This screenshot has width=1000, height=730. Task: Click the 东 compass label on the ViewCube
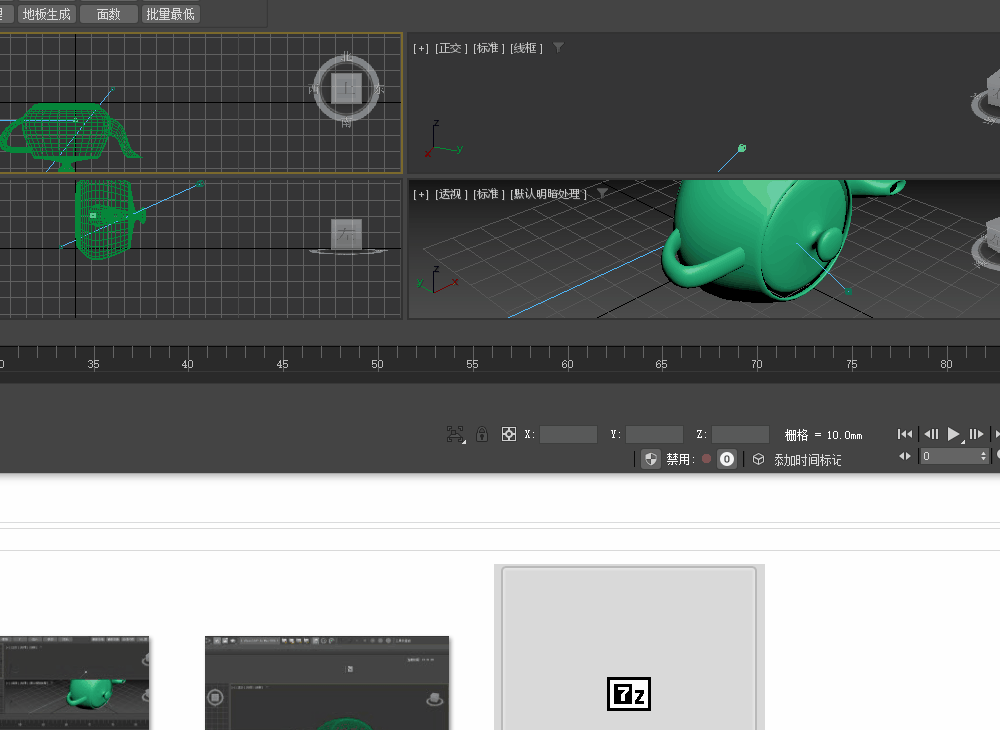click(379, 89)
